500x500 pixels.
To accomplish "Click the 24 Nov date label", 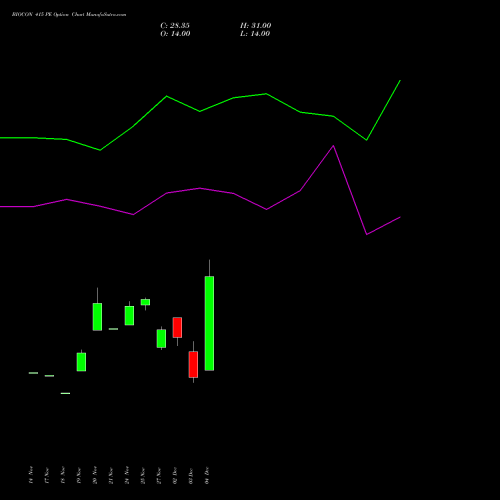I will (x=127, y=475).
